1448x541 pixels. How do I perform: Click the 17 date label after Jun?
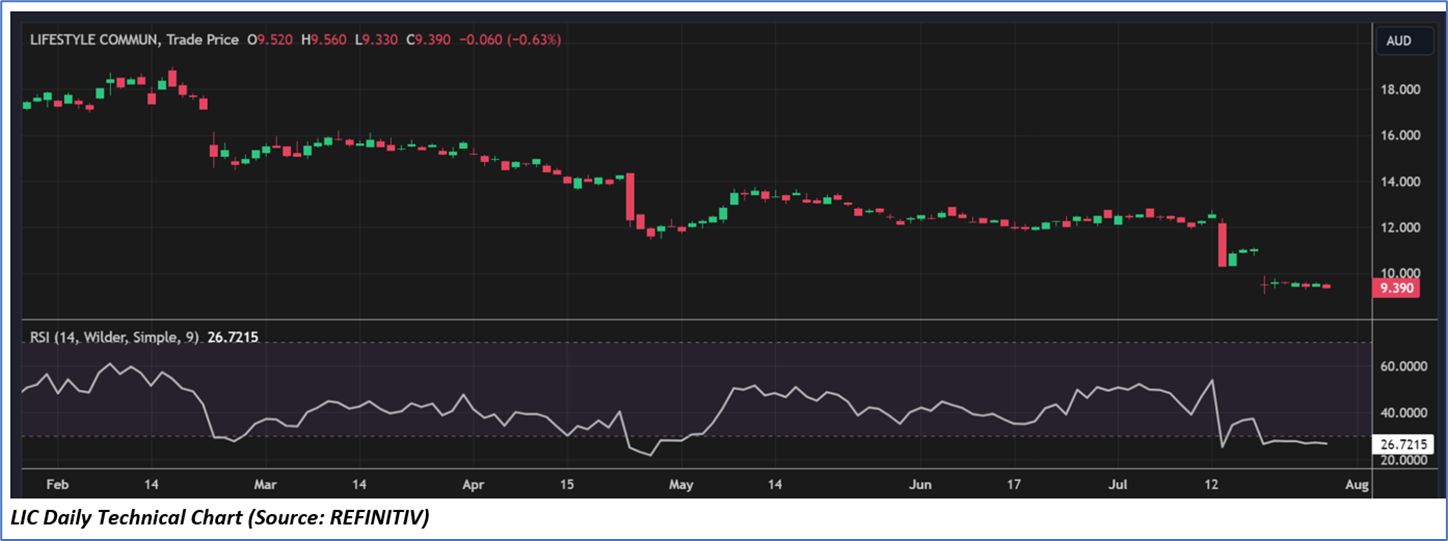pos(1013,484)
